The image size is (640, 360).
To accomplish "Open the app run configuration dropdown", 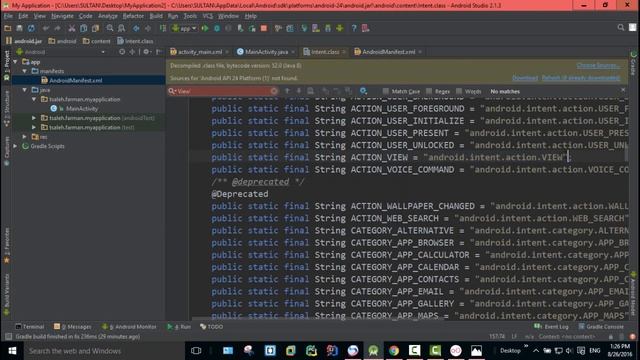I will 184,28.
